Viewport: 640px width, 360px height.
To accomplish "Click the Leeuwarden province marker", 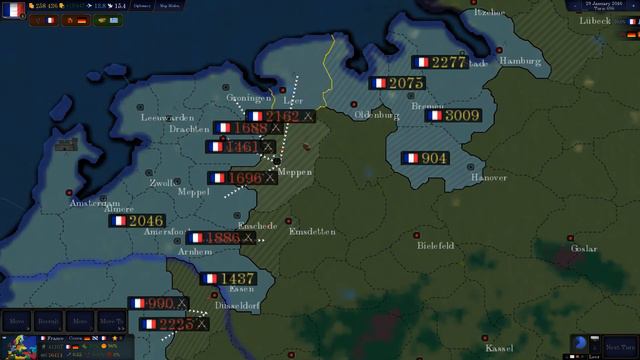I will tap(140, 107).
